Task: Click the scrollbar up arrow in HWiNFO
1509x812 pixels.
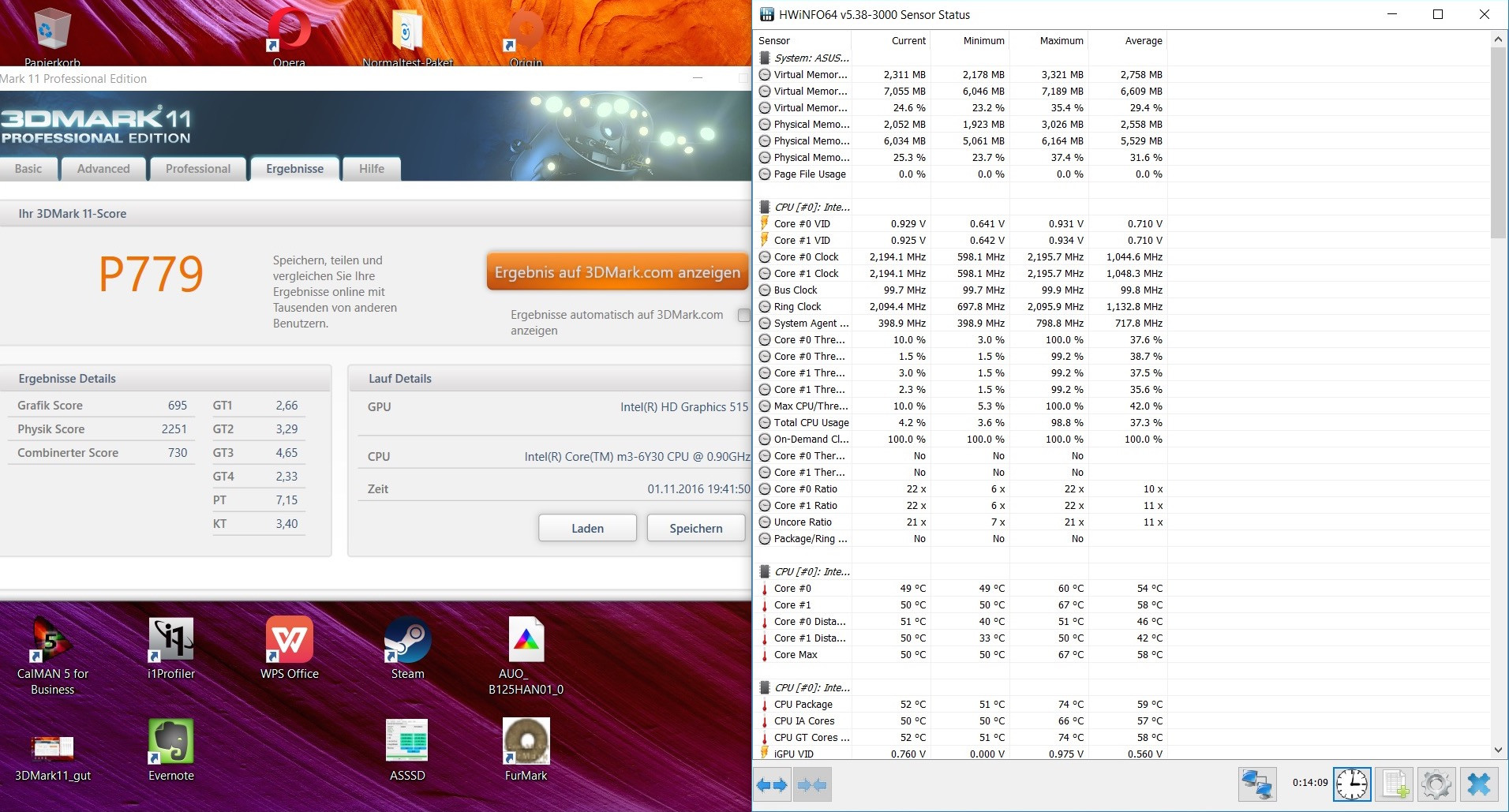Action: 1498,39
